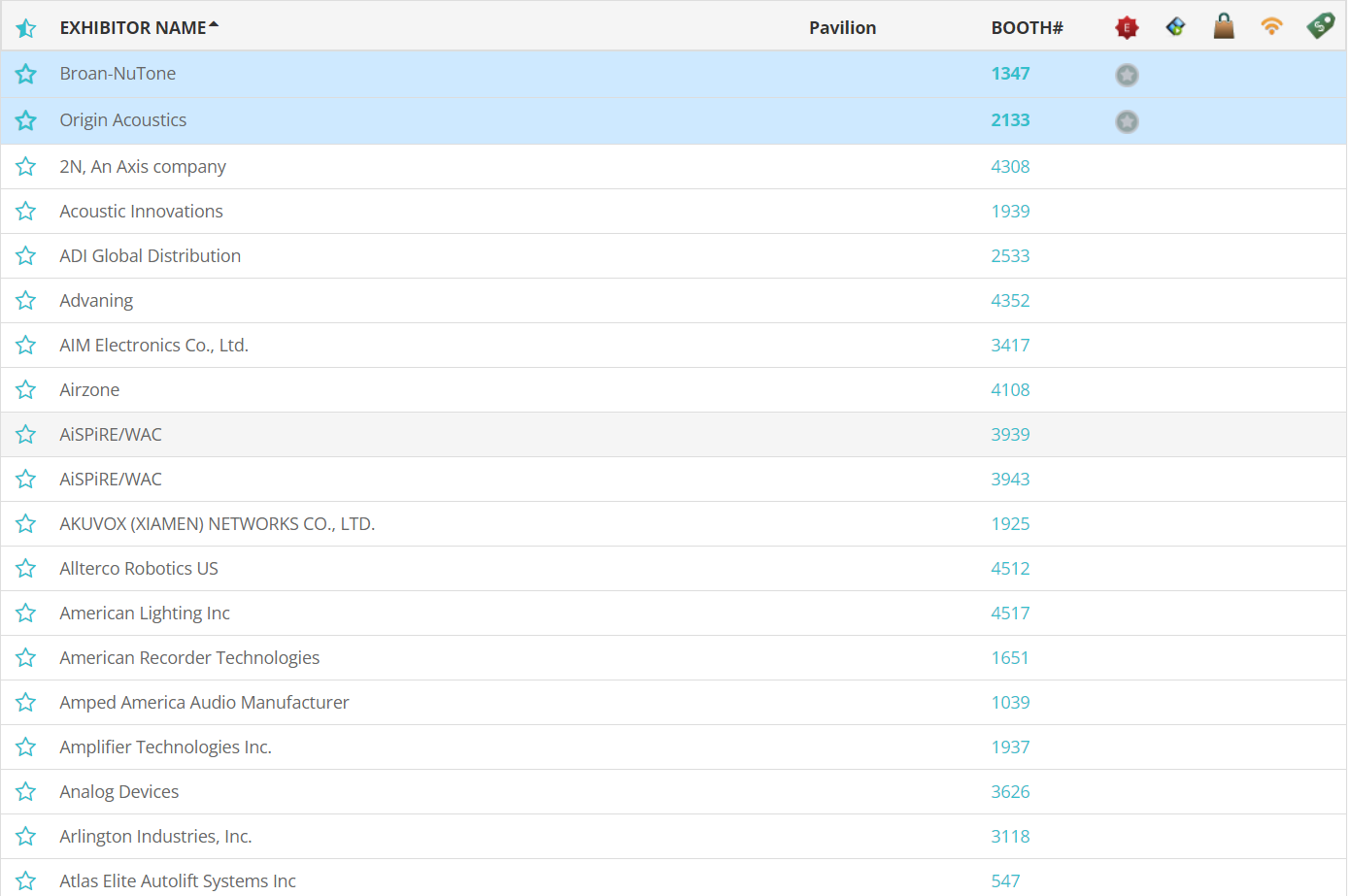Open Analog Devices exhibitor listing

click(x=119, y=792)
